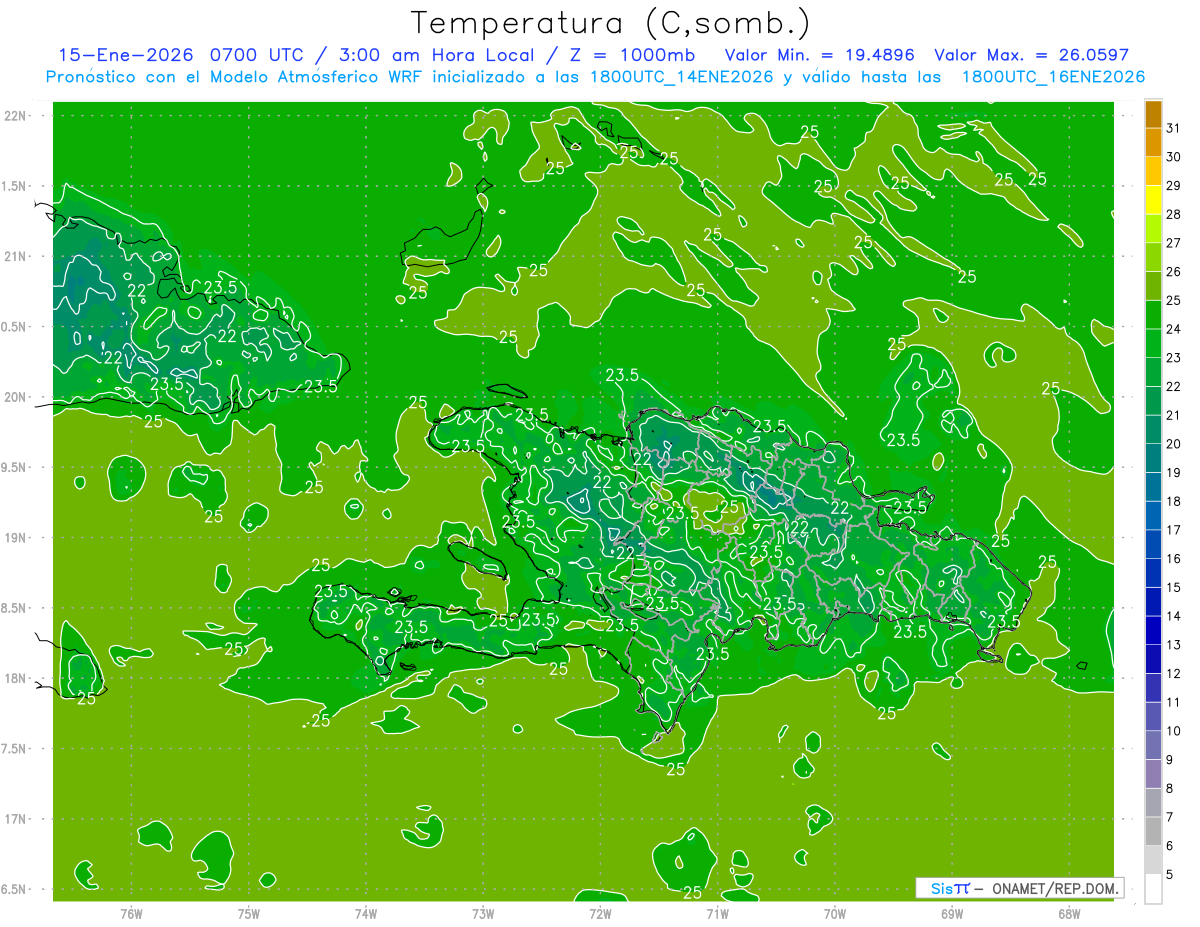The image size is (1200, 927).
Task: Click the 21N latitude axis label
Action: coord(14,256)
